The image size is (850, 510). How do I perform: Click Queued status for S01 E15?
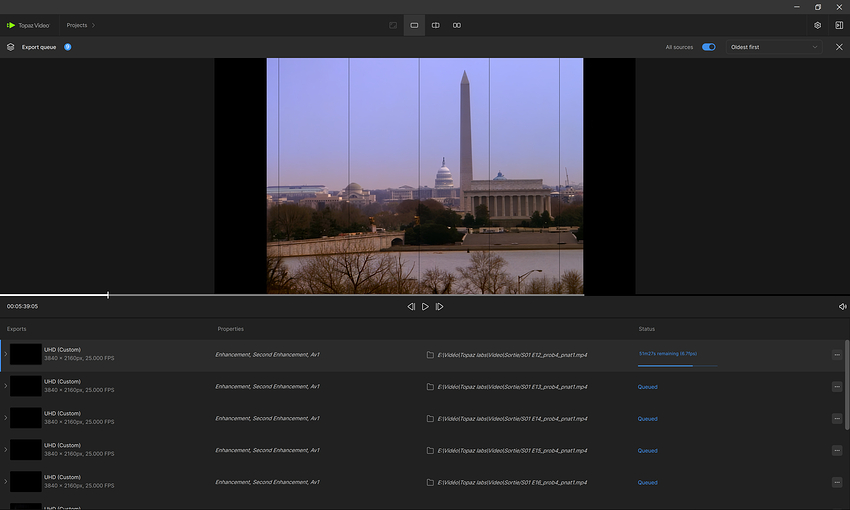pos(647,450)
